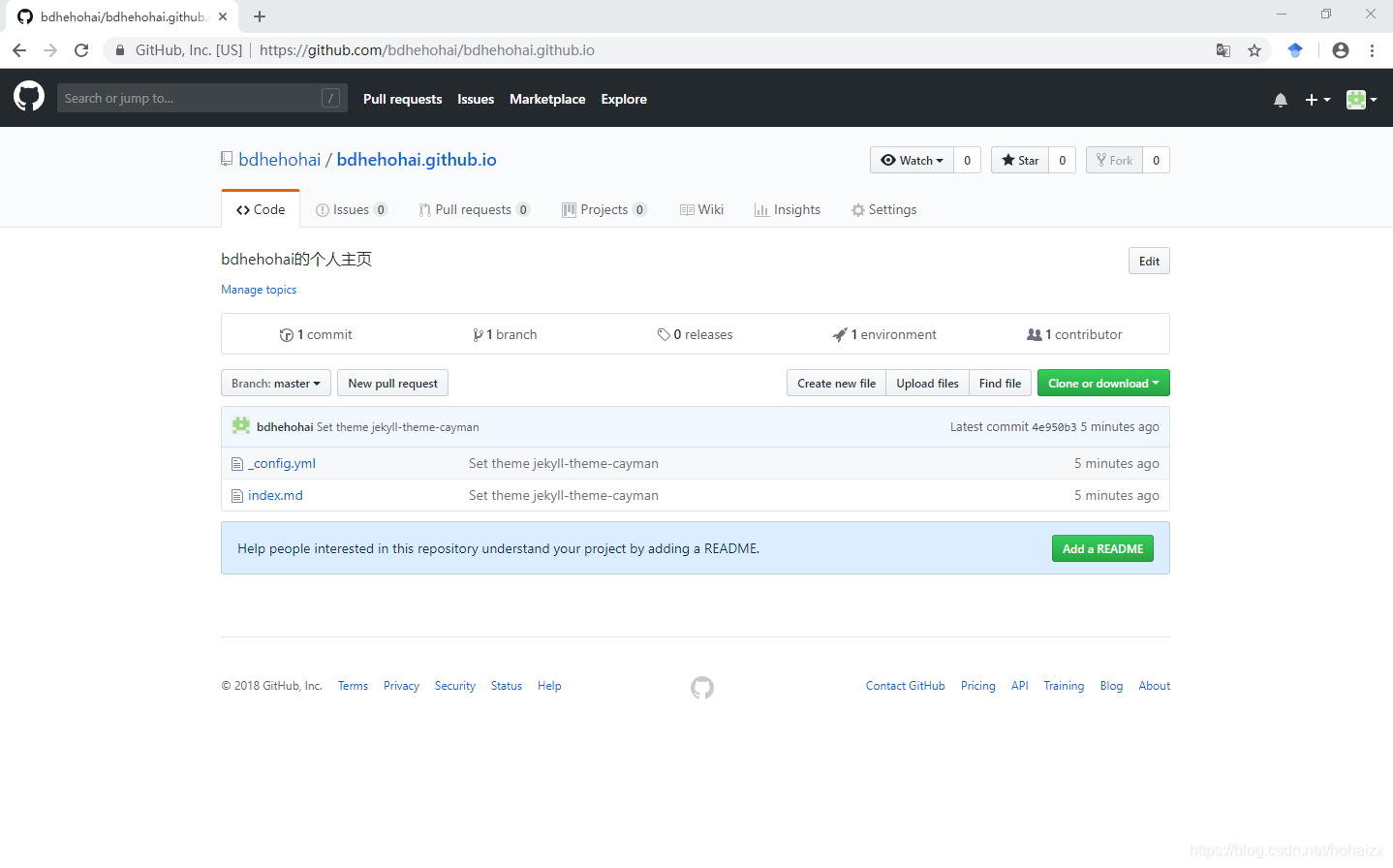Open Marketplace in top navigation

pos(547,99)
